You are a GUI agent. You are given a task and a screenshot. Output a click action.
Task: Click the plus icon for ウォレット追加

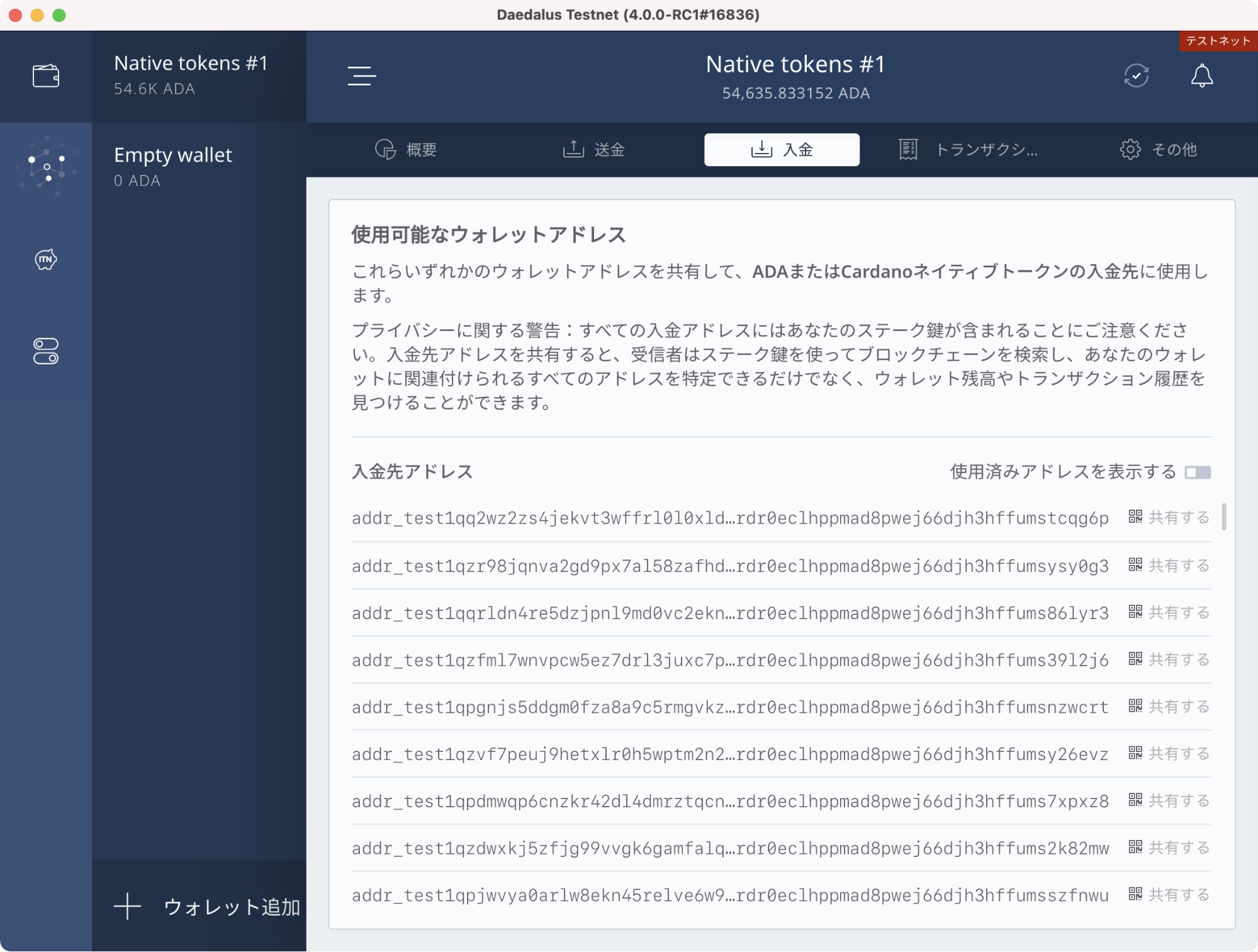point(127,907)
